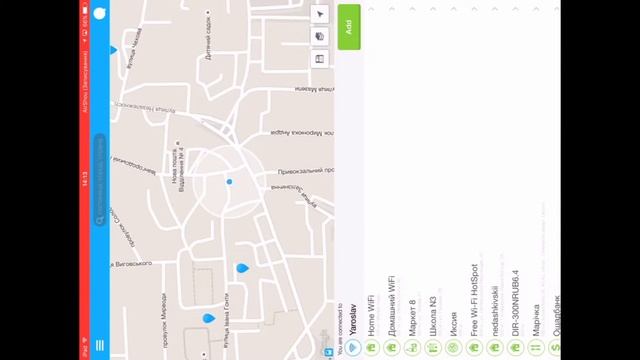Tap the blue Wi-Fi icon beside Yaroslav
The width and height of the screenshot is (640, 360).
(x=353, y=348)
